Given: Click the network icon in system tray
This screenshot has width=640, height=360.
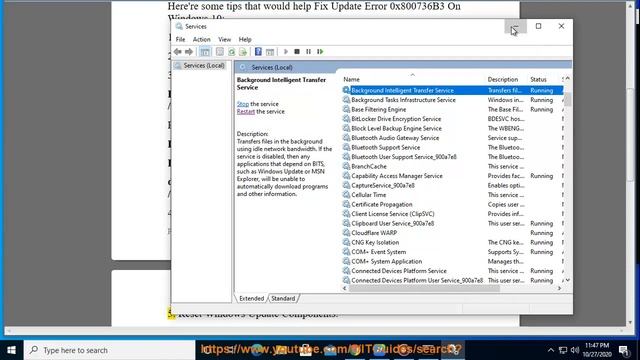Looking at the screenshot, I should 563,350.
